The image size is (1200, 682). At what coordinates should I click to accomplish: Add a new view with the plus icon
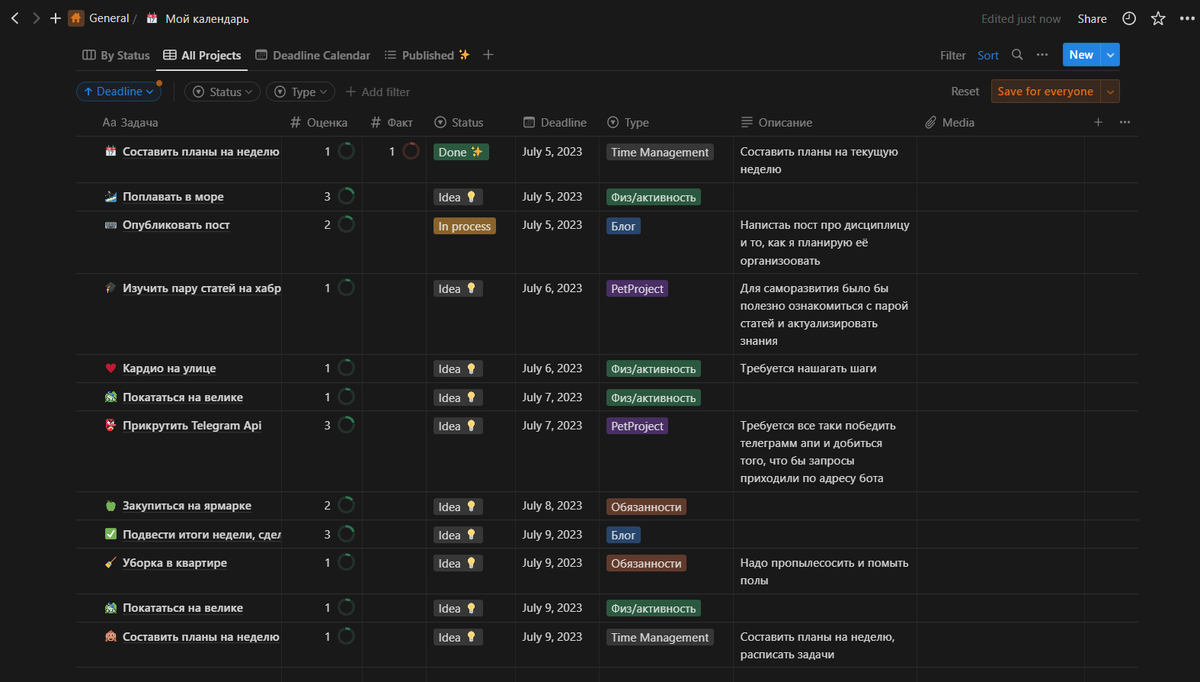click(488, 55)
